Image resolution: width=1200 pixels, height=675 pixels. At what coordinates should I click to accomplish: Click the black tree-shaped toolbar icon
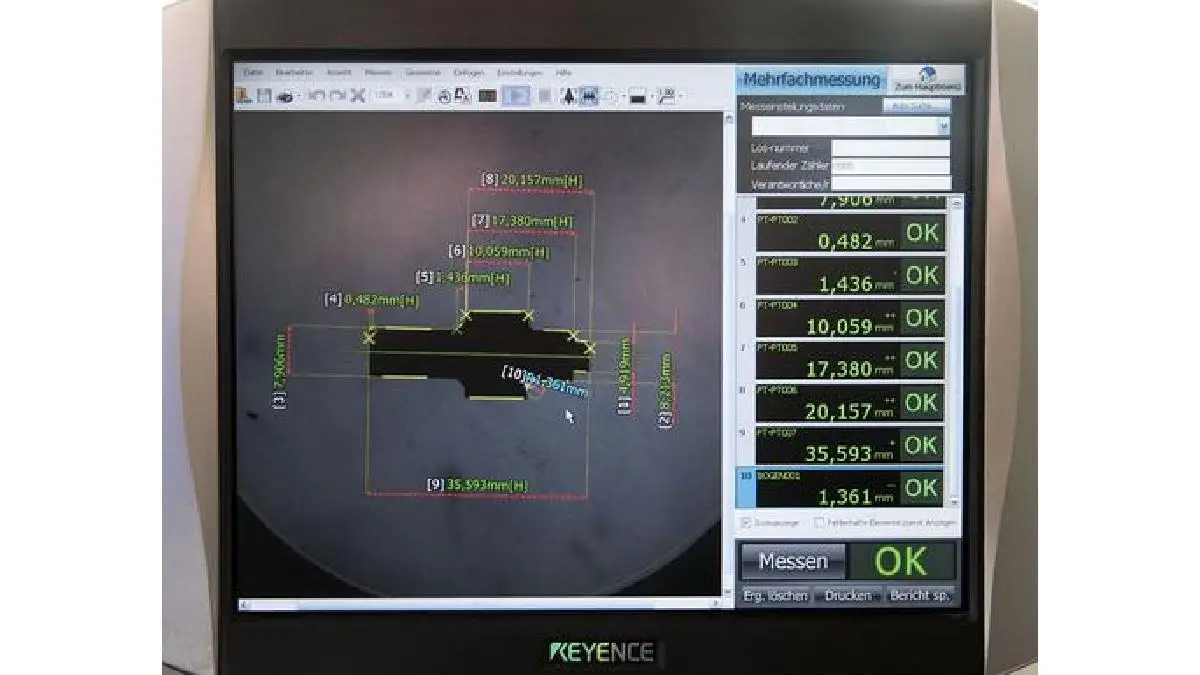click(568, 96)
